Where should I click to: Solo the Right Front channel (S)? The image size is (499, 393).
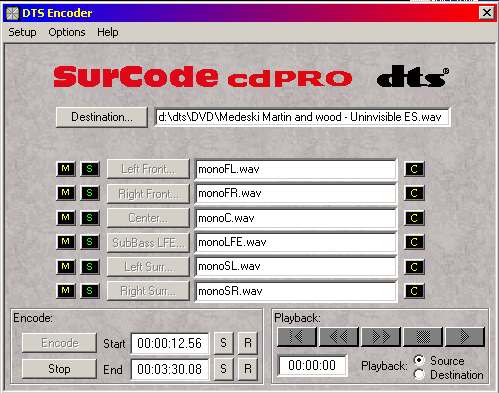pyautogui.click(x=90, y=193)
